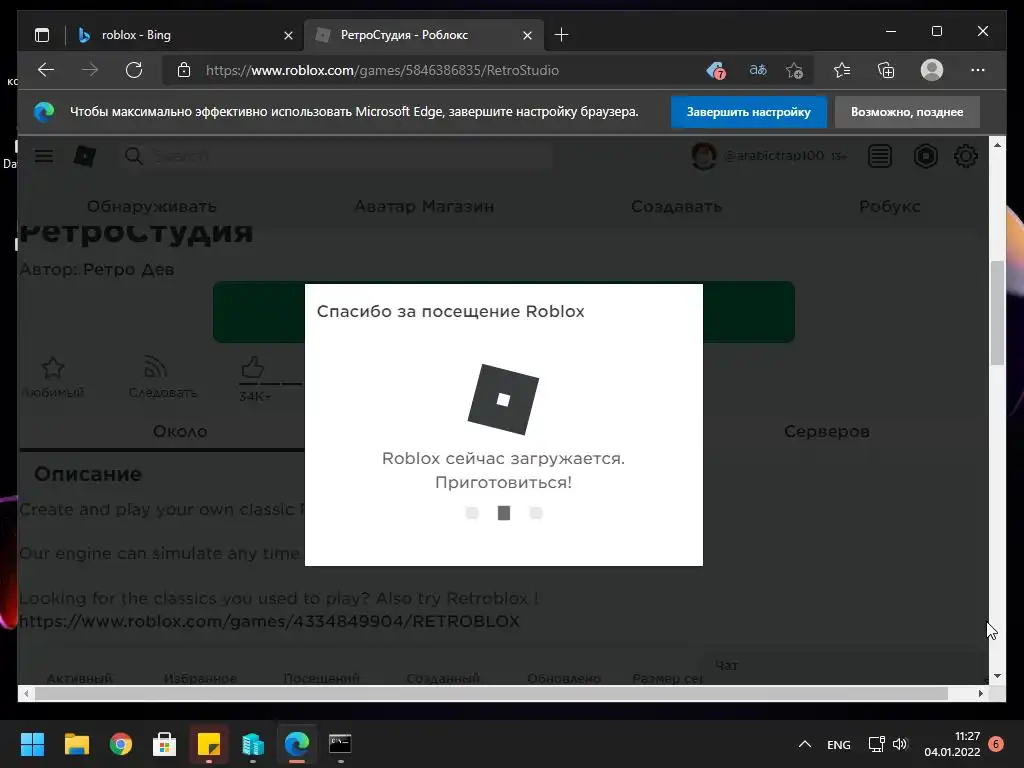Open Microsoft Store from taskbar
Viewport: 1024px width, 768px height.
click(x=165, y=744)
